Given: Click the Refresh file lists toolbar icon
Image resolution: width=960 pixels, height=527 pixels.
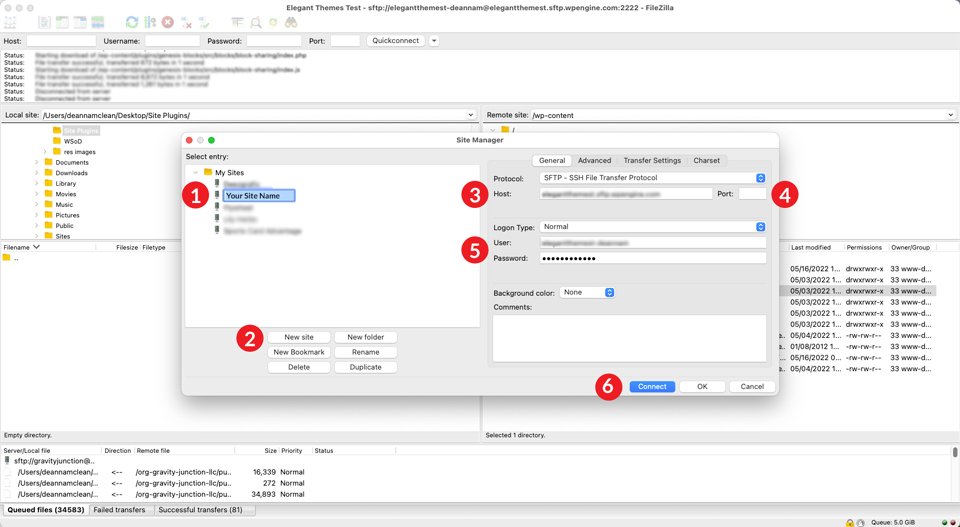Looking at the screenshot, I should [132, 21].
